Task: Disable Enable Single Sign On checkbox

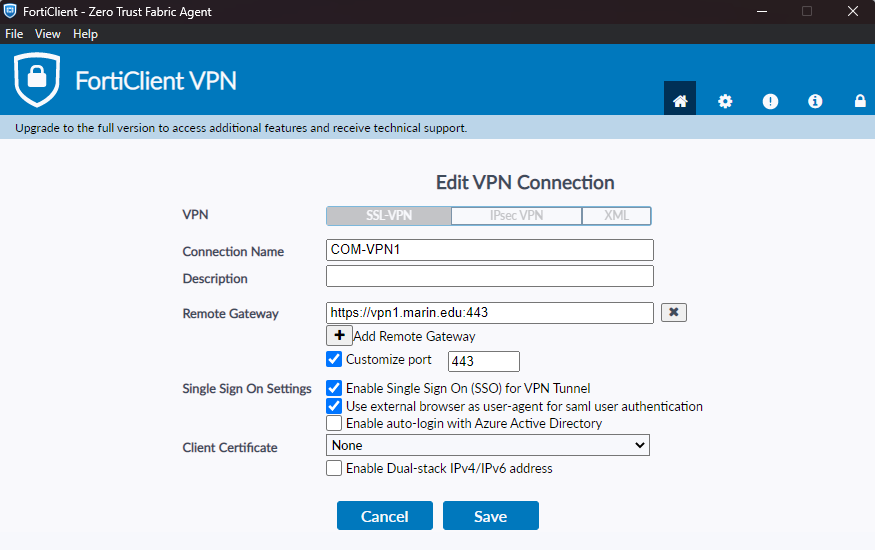Action: point(334,388)
